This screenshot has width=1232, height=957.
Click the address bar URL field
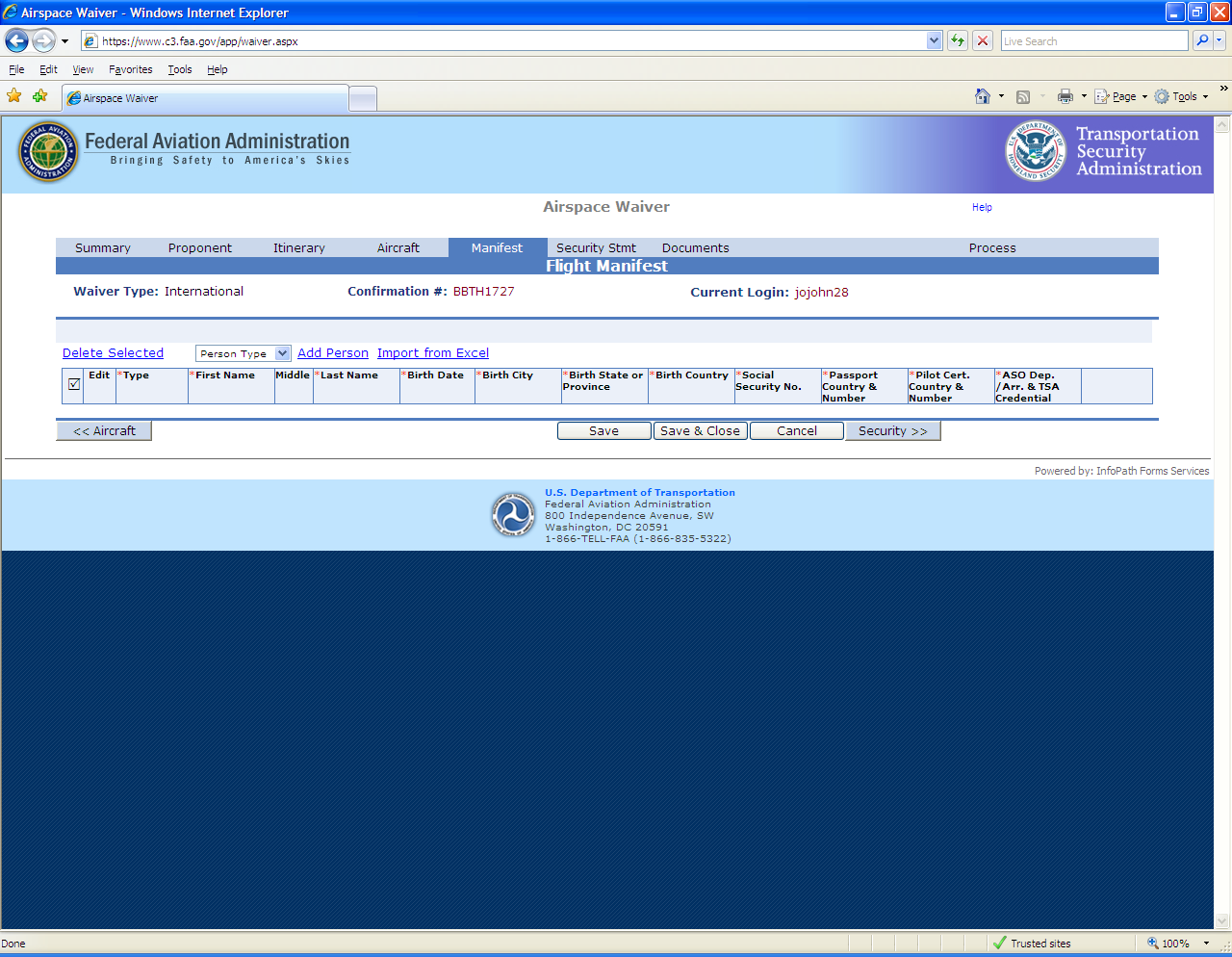click(x=503, y=40)
